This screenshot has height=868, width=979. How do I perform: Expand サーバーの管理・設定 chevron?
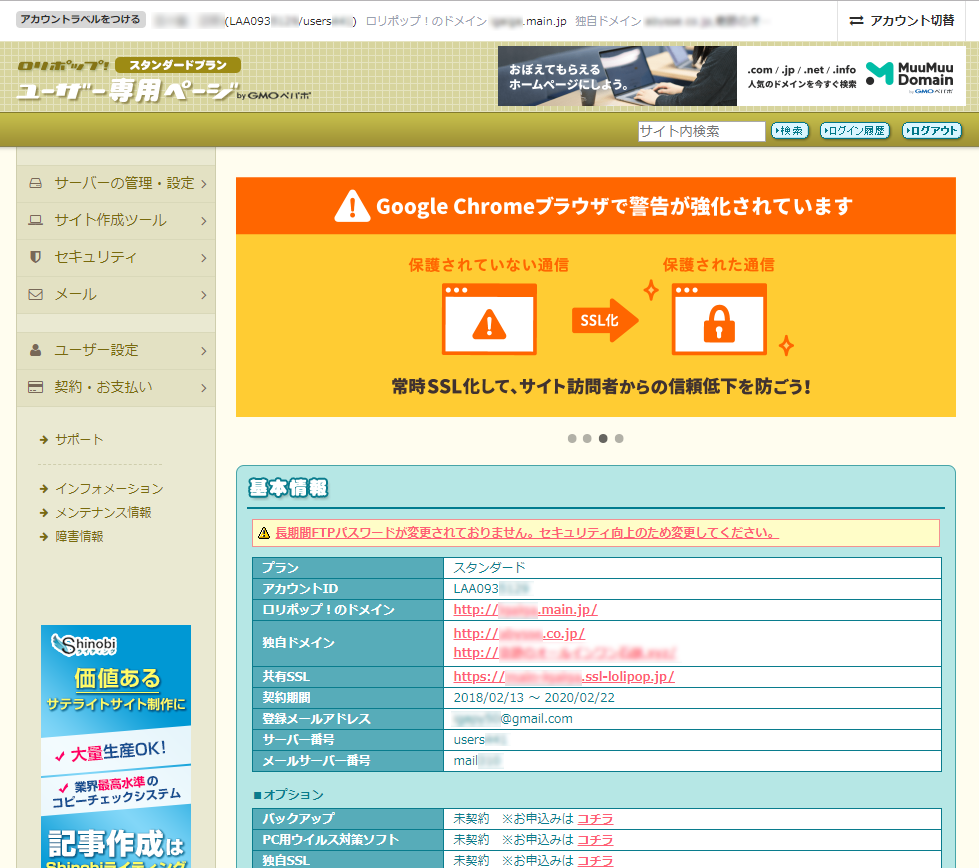(204, 184)
